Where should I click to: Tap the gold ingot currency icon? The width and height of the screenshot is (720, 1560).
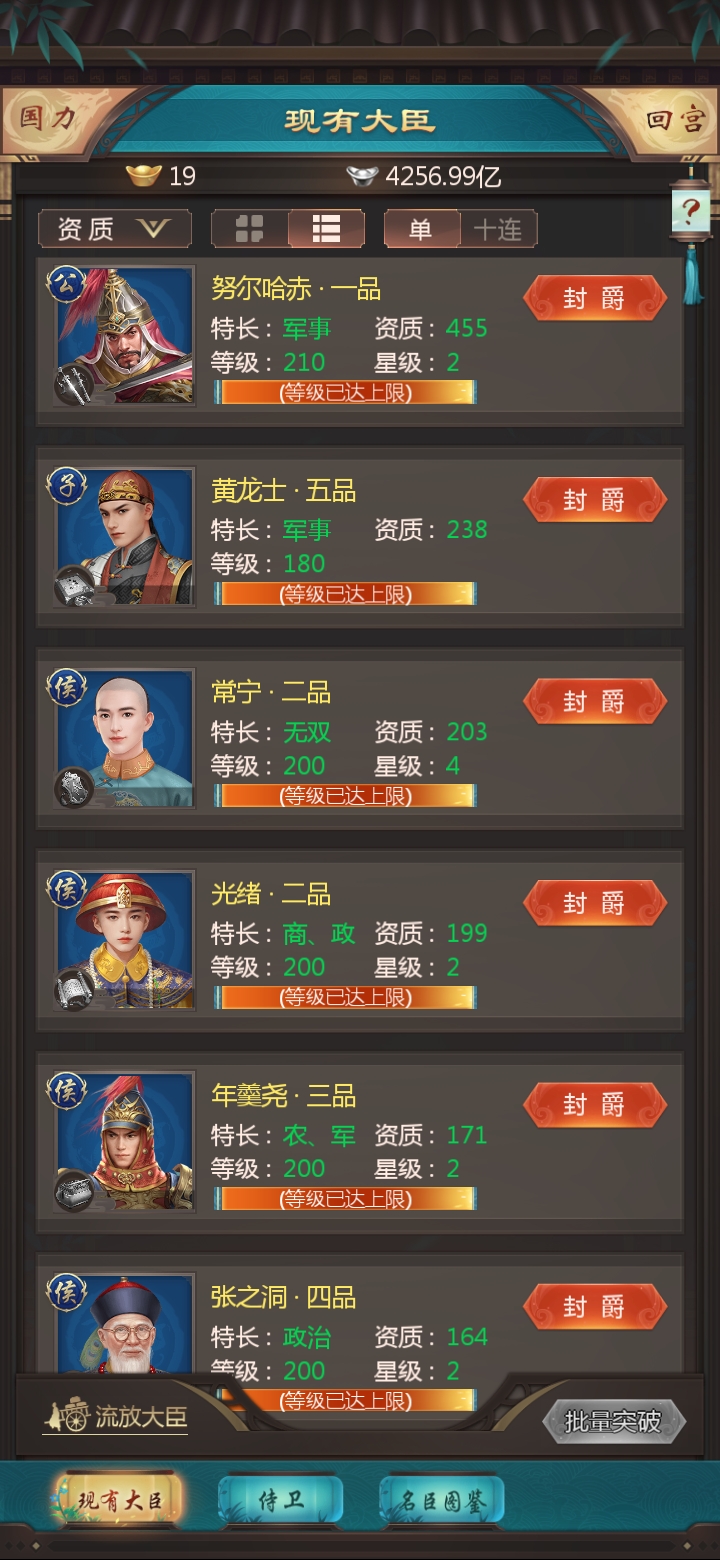pyautogui.click(x=144, y=177)
